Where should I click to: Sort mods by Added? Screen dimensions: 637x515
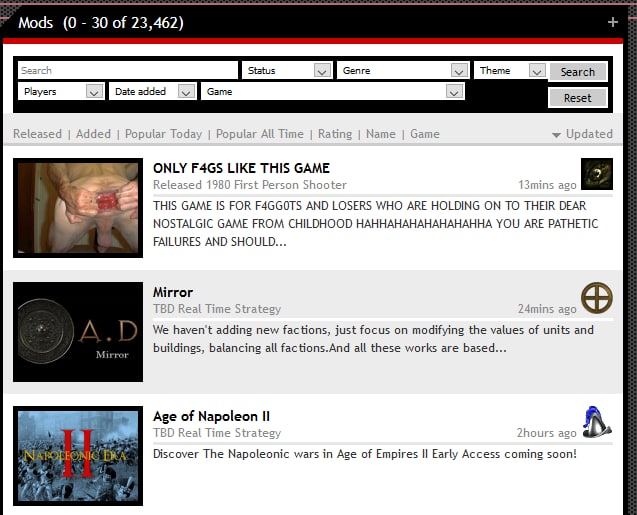(x=93, y=134)
